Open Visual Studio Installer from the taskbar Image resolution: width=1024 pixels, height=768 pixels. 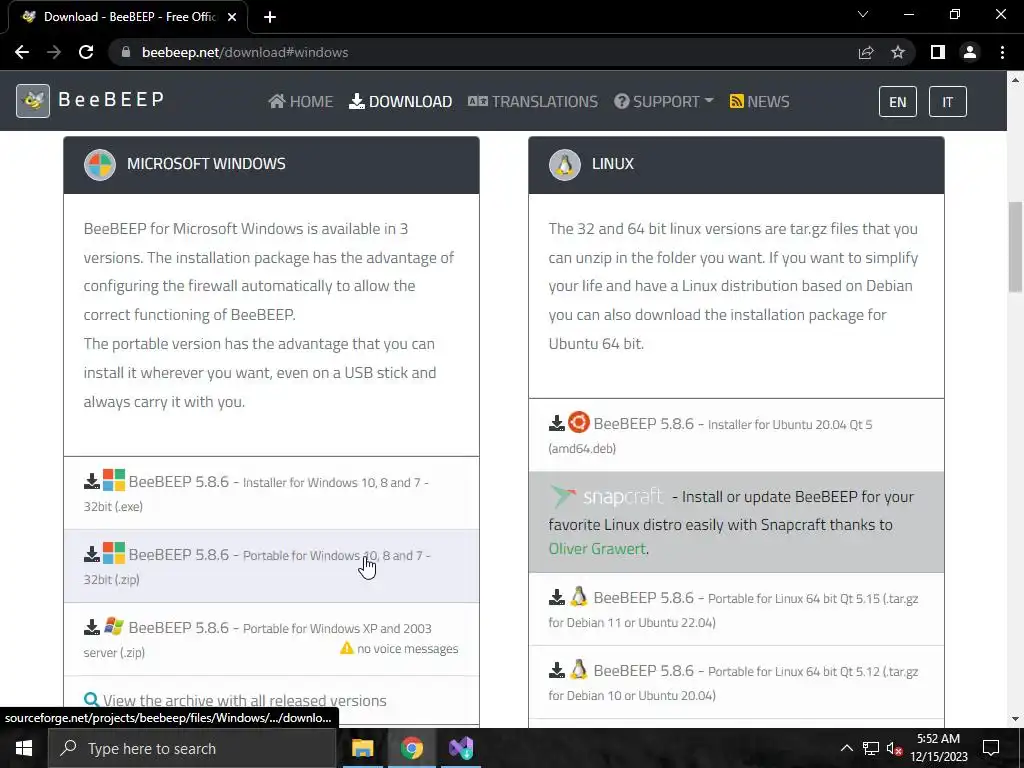point(461,748)
